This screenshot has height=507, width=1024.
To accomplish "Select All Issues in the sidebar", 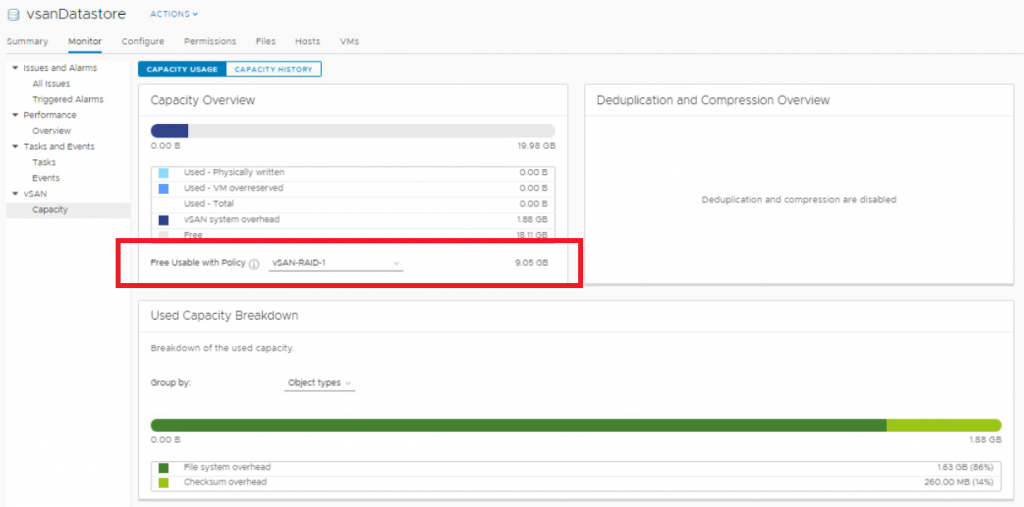I will [51, 84].
